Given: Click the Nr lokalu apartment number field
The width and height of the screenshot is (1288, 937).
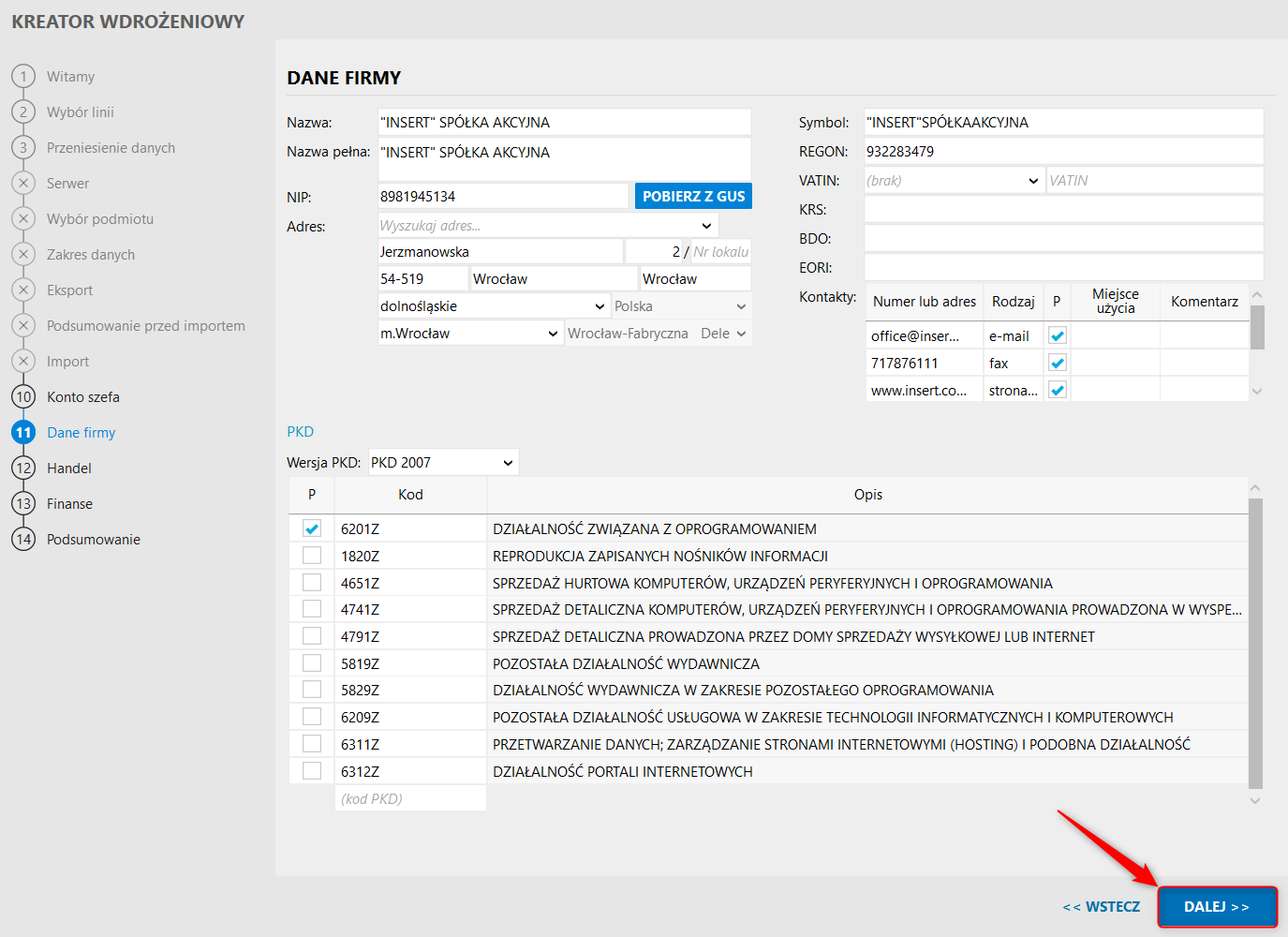Looking at the screenshot, I should pos(721,252).
